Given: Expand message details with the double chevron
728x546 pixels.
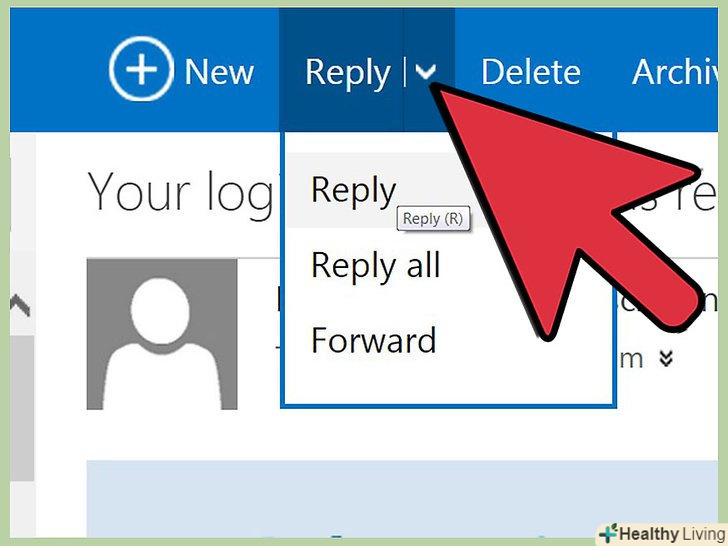Looking at the screenshot, I should click(x=666, y=358).
